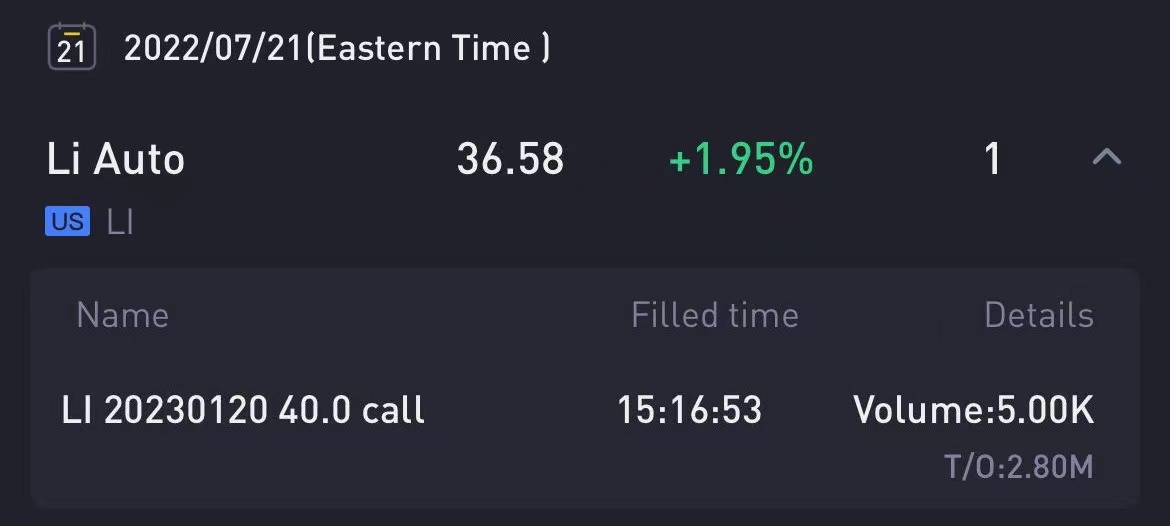This screenshot has width=1170, height=526.
Task: Click the Details column header
Action: click(x=1039, y=315)
